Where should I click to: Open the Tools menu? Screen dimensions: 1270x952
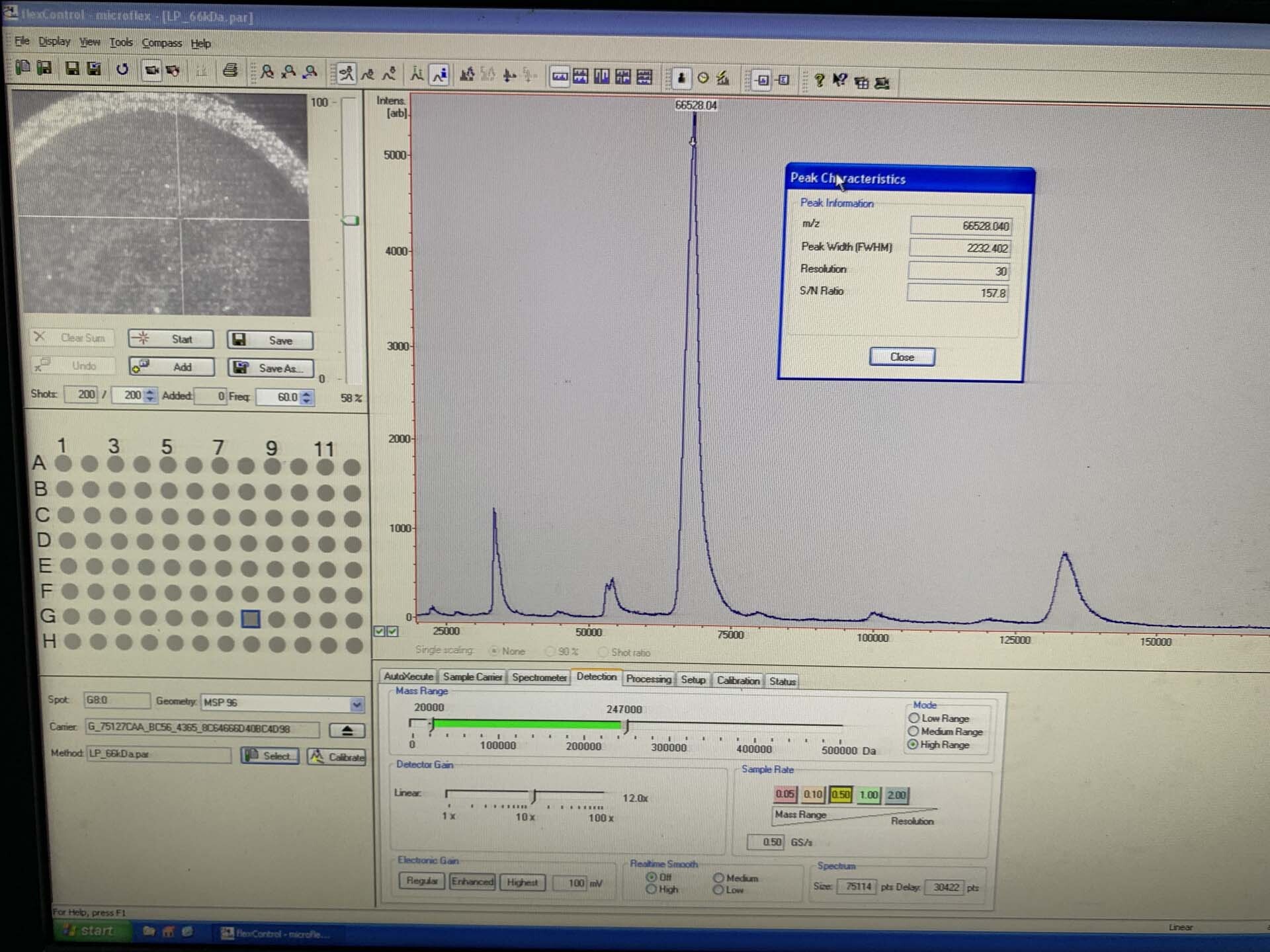[121, 42]
